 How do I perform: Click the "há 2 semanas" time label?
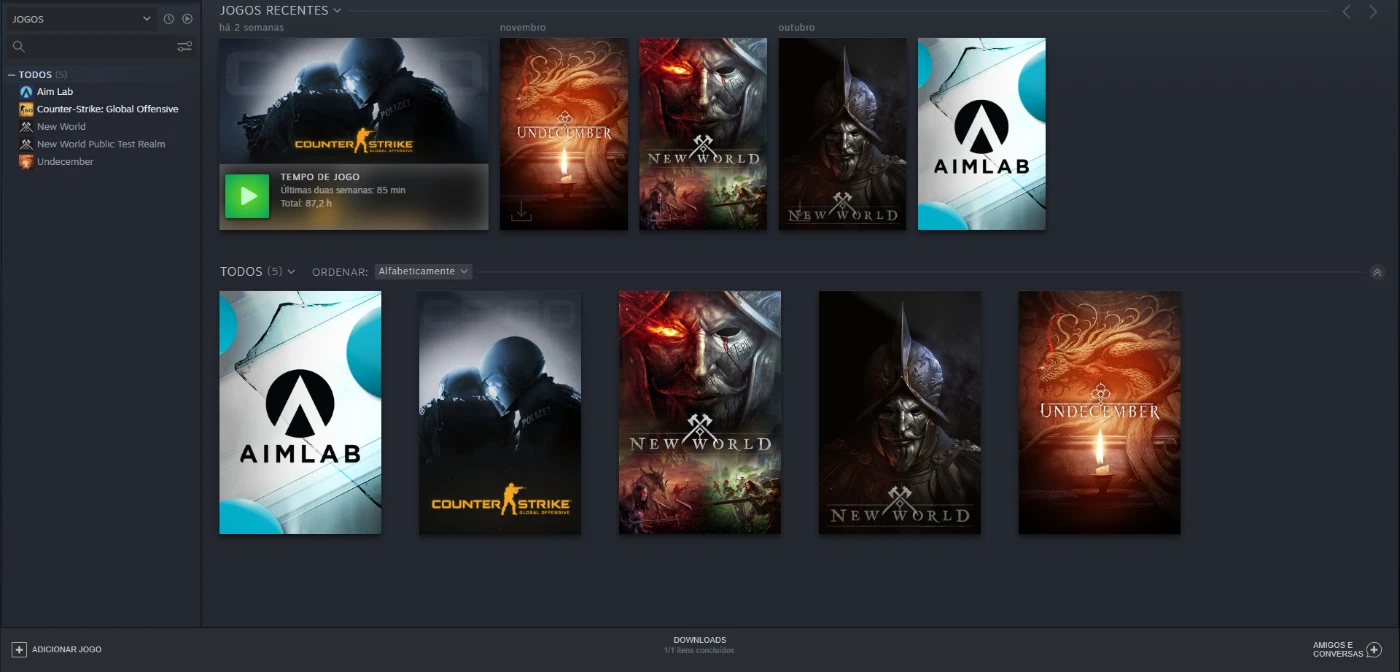tap(252, 27)
